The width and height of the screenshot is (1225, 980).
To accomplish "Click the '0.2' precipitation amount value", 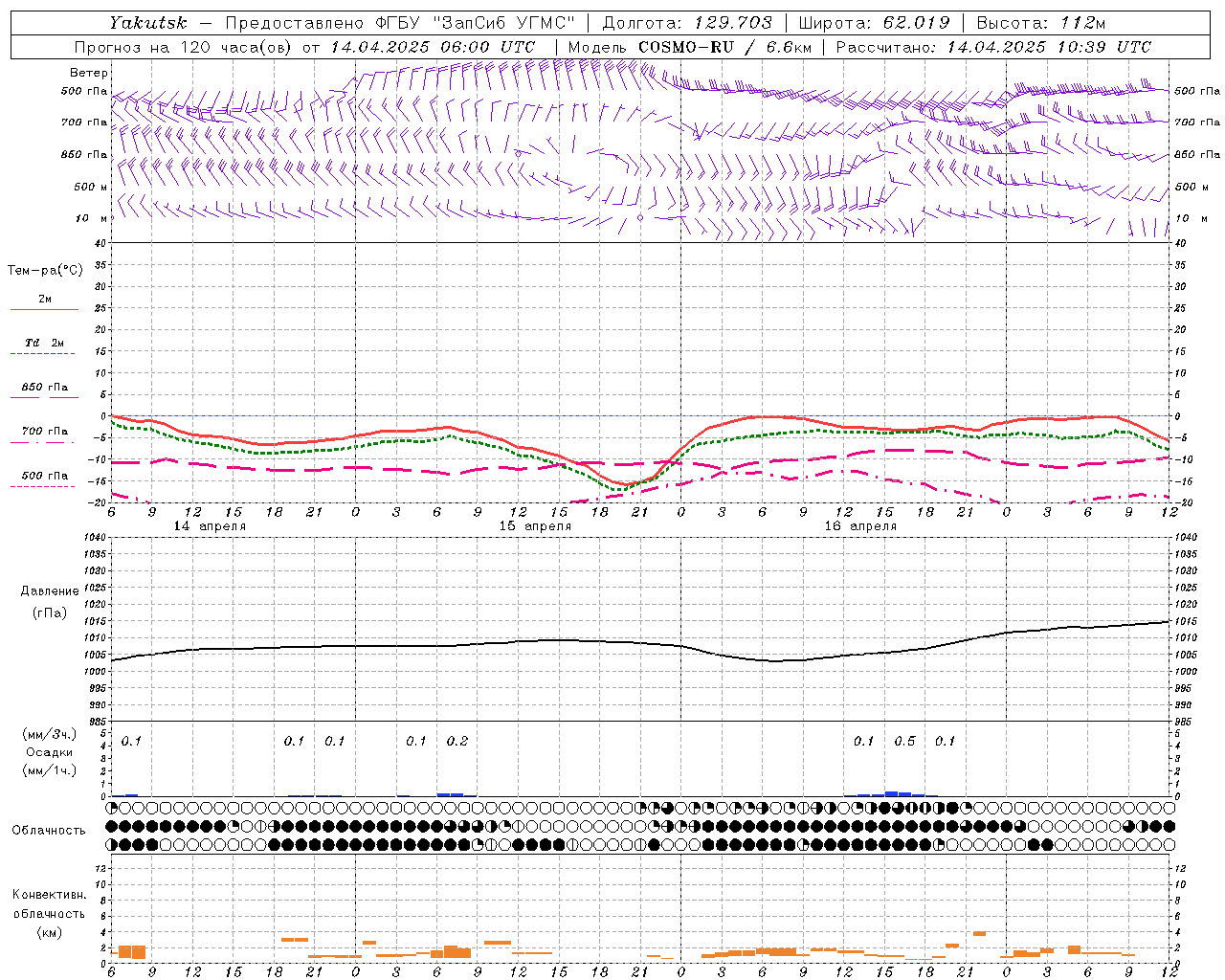I will tap(457, 742).
